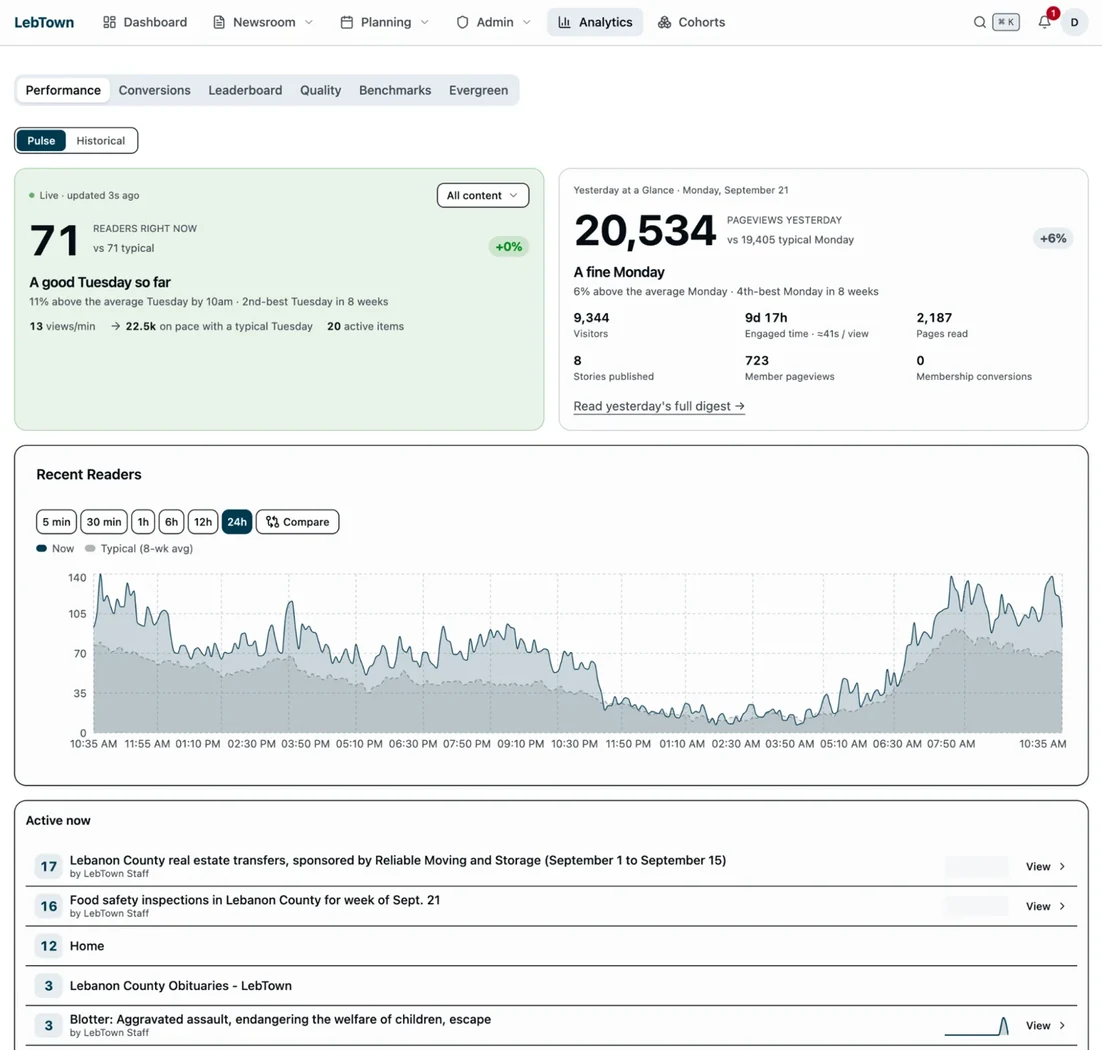Switch to the Conversions tab
The image size is (1102, 1050).
(155, 91)
